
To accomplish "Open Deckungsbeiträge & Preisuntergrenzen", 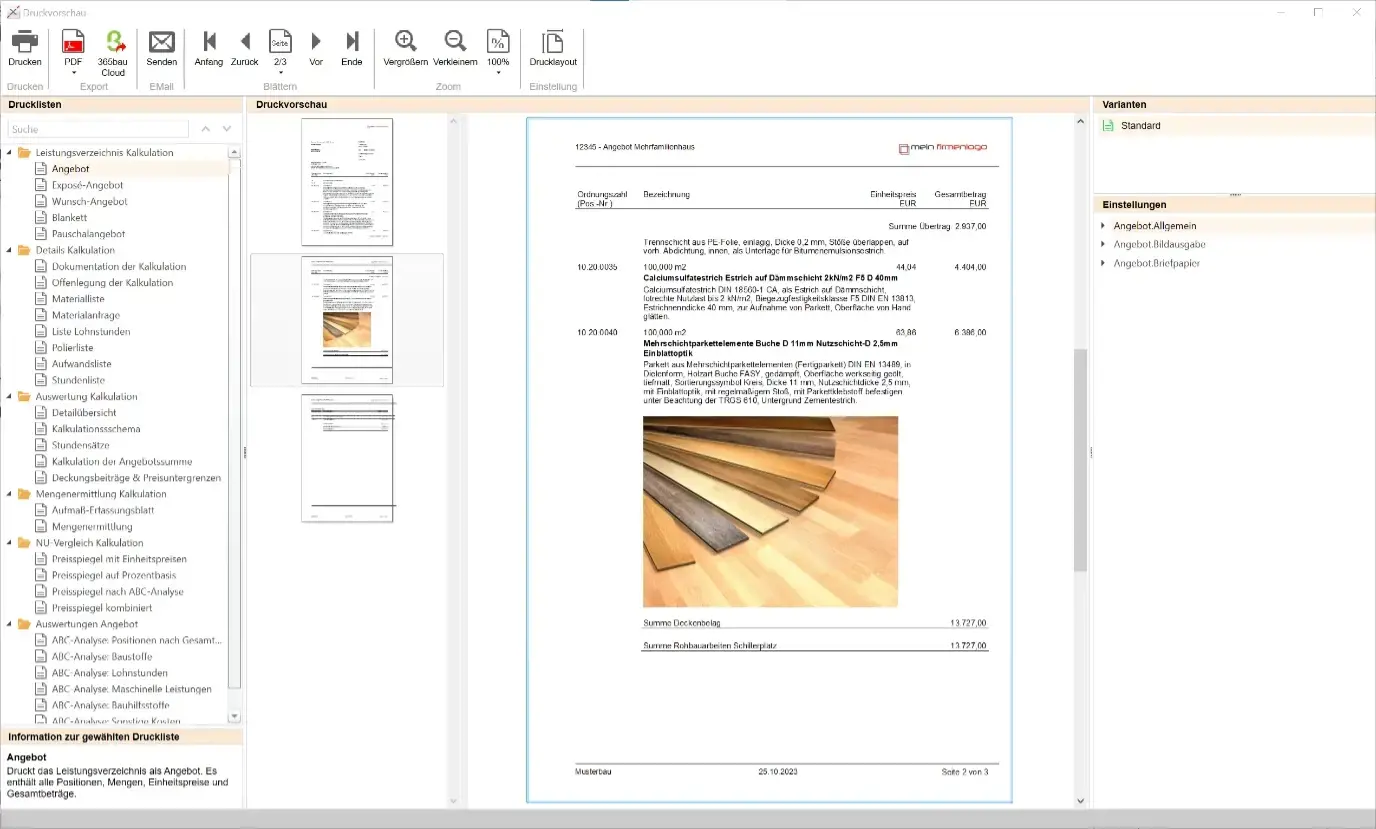I will point(136,477).
